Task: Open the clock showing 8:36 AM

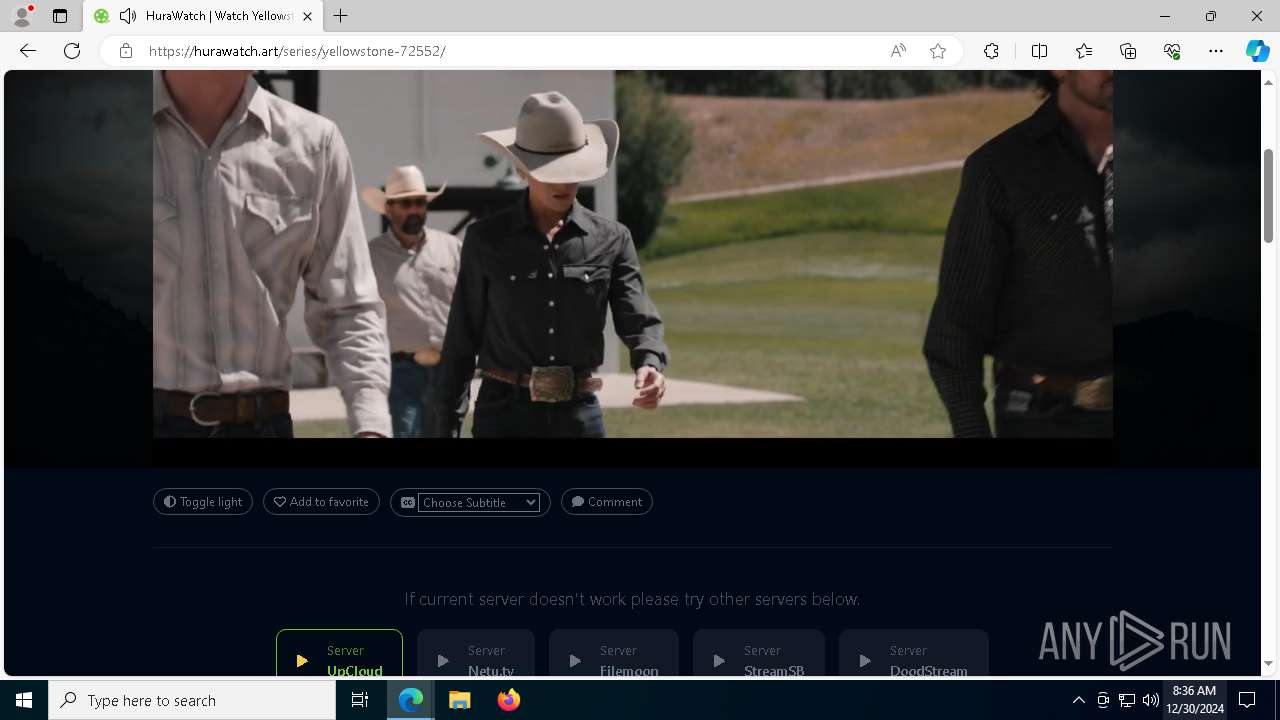Action: [x=1194, y=700]
